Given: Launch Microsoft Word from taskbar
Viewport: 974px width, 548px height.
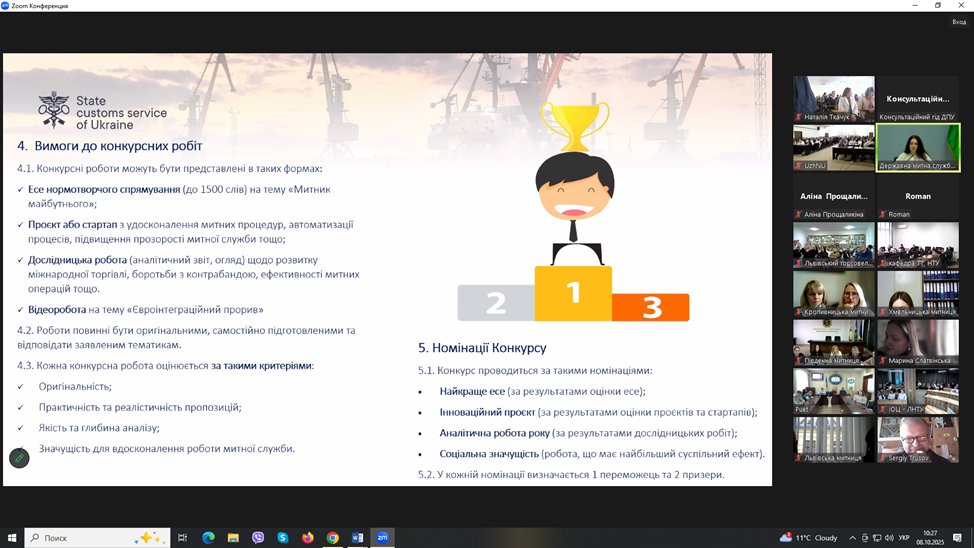Looking at the screenshot, I should pyautogui.click(x=357, y=537).
